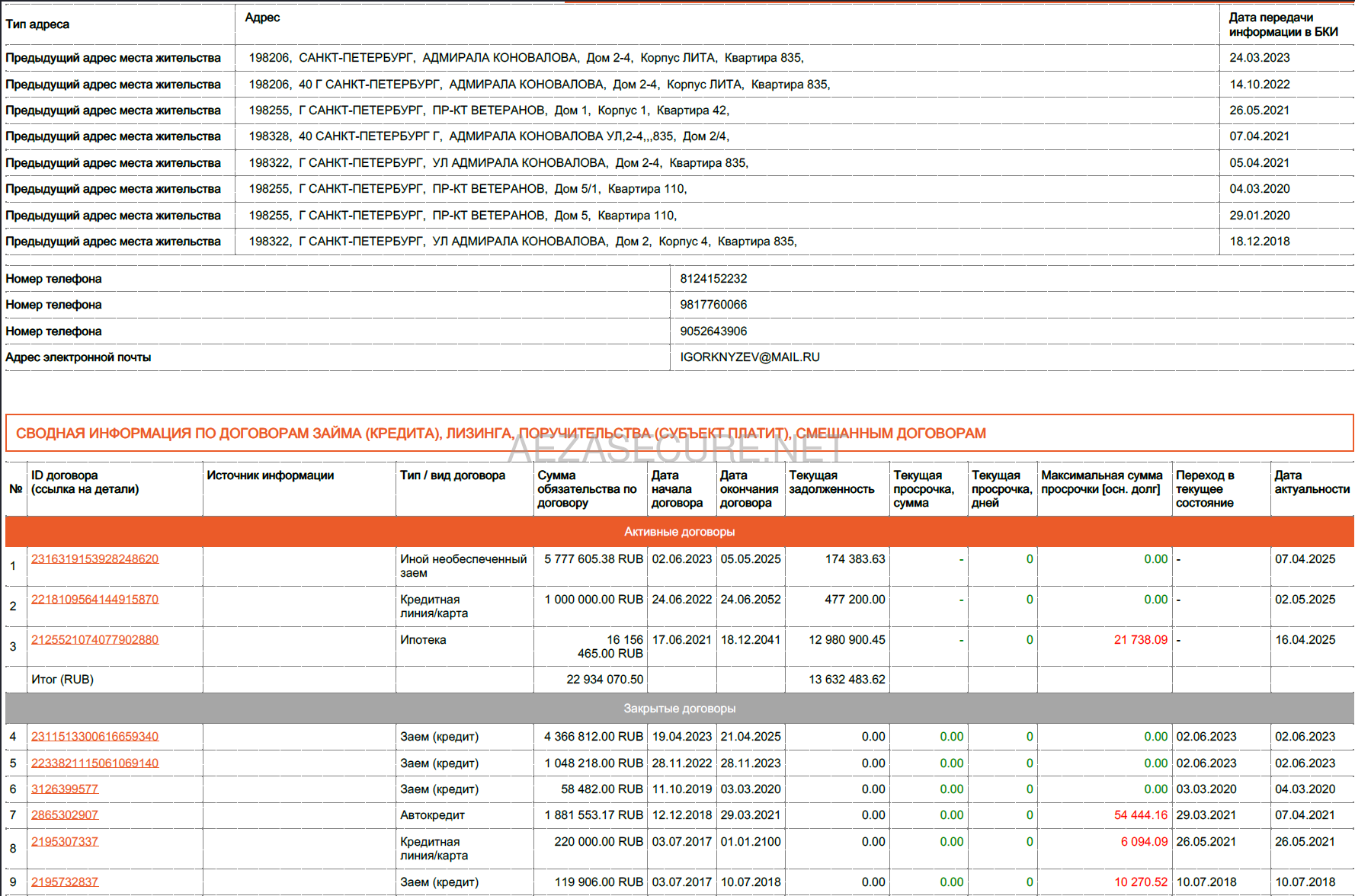Select current debt value 477 200.00

pos(855,600)
